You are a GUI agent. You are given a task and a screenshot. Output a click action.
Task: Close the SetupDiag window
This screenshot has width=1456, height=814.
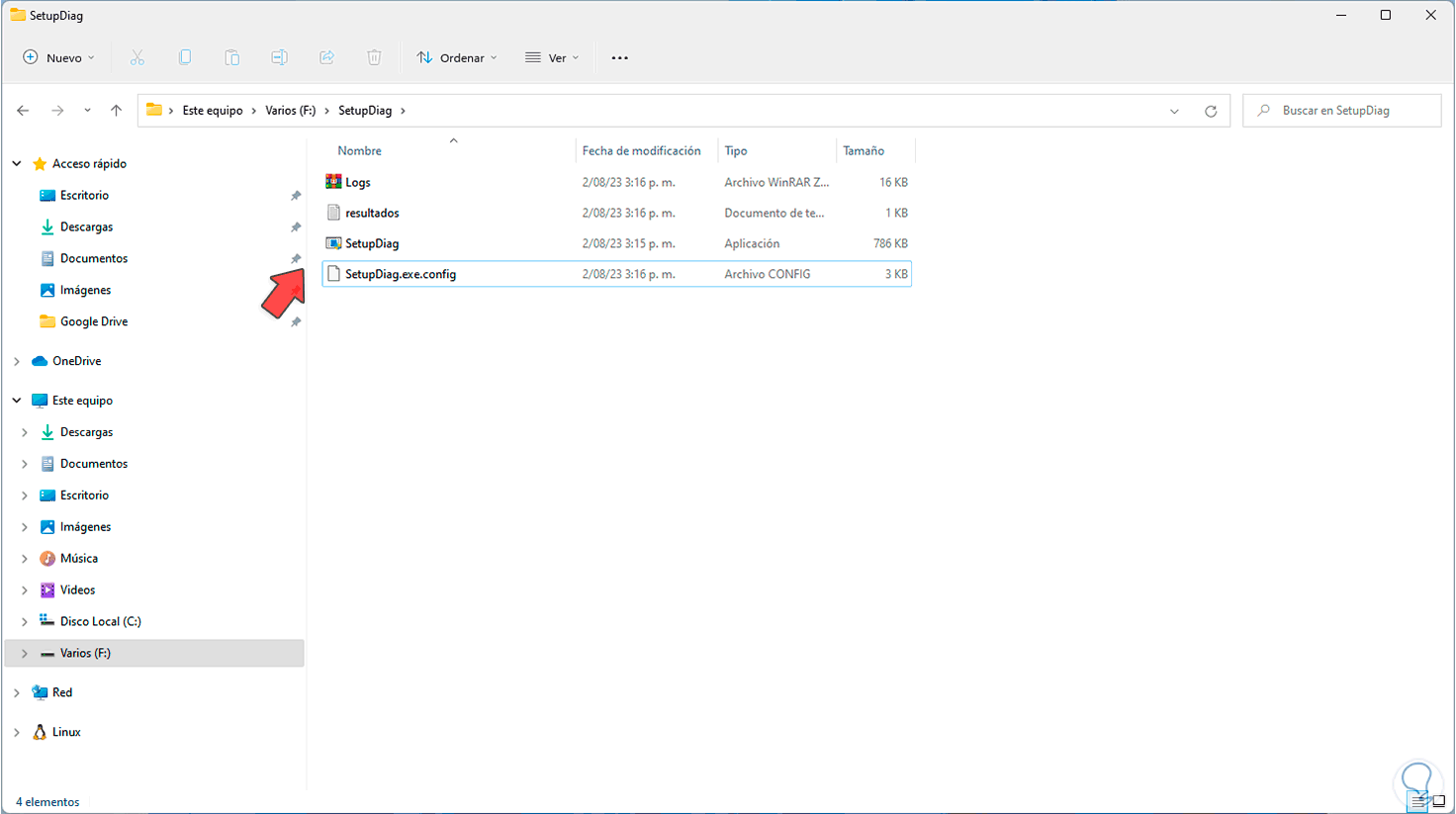pyautogui.click(x=1431, y=15)
